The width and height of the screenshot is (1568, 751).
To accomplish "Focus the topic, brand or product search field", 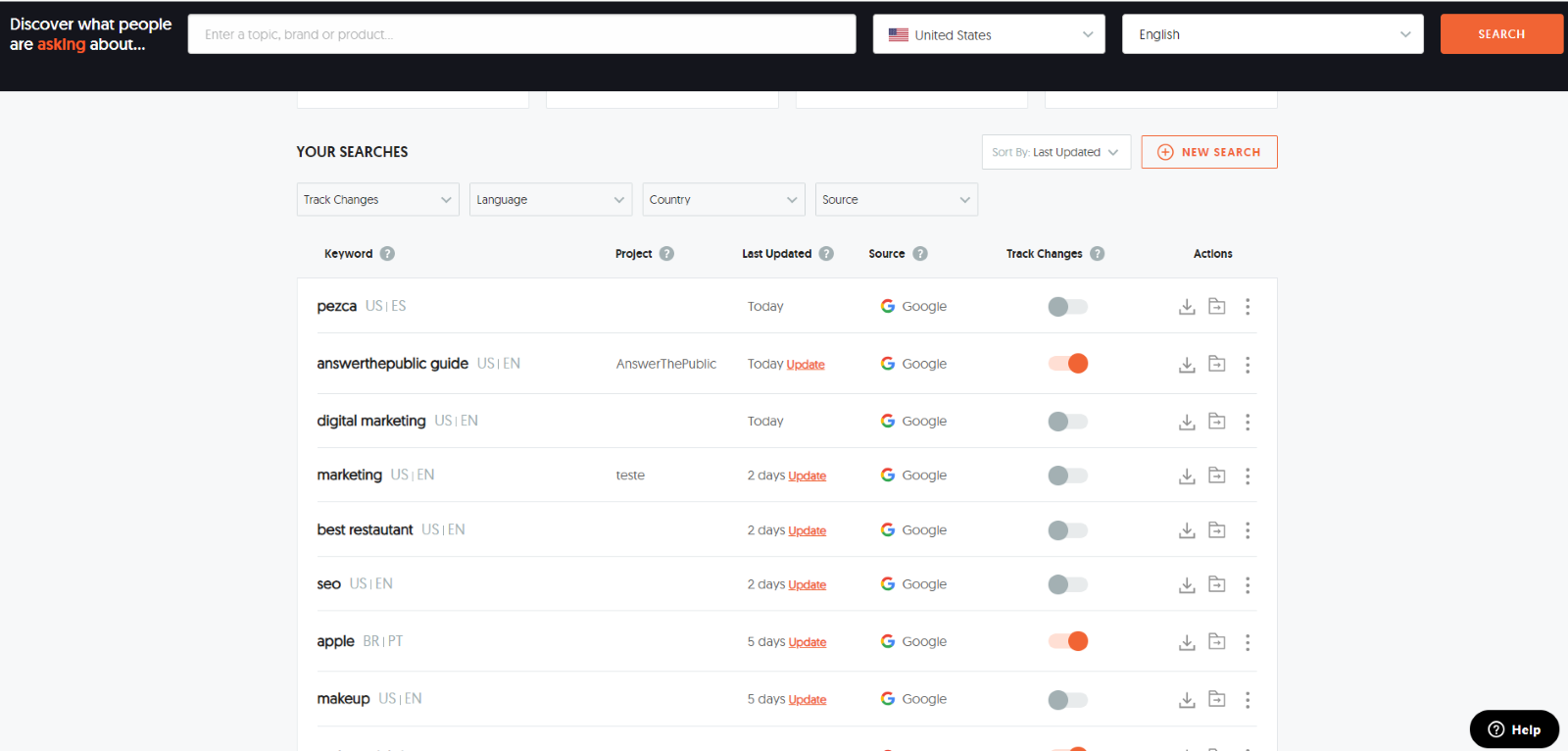I will pyautogui.click(x=521, y=34).
